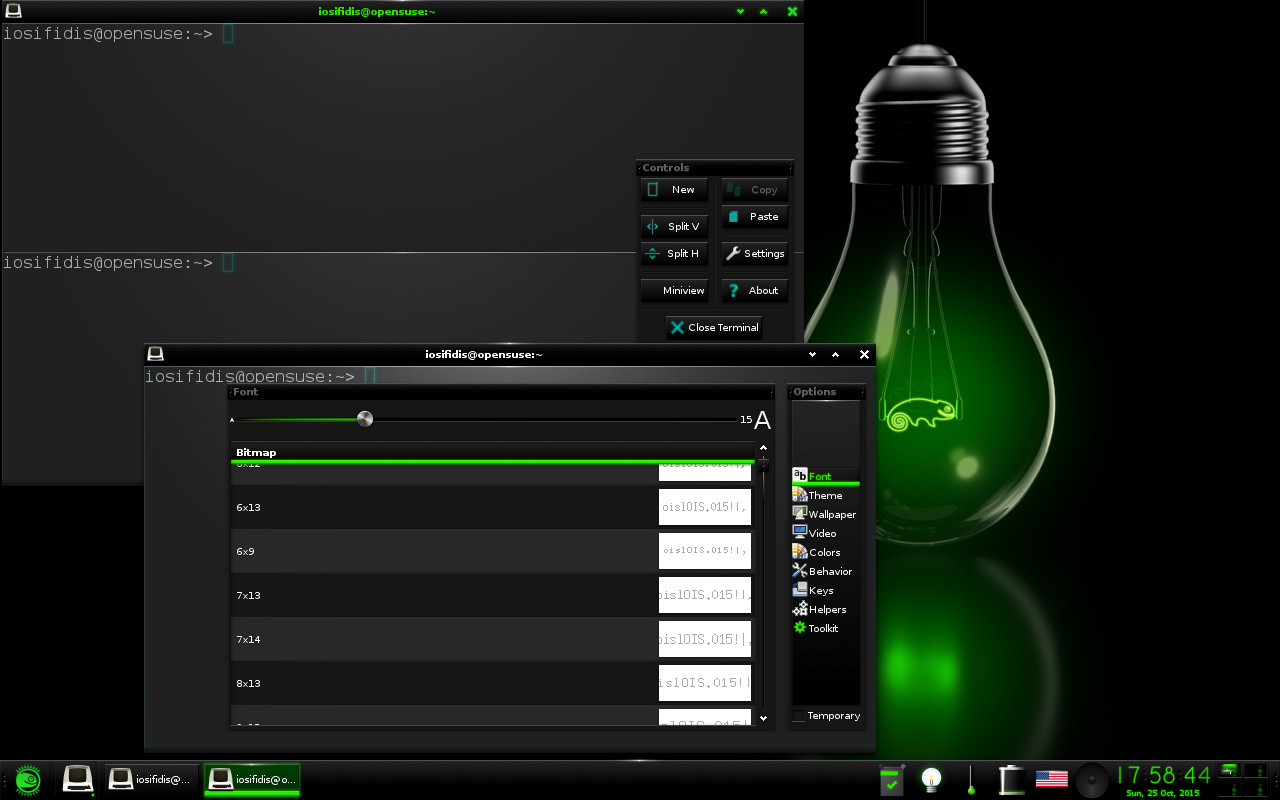Click the light bulb icon in the taskbar
The width and height of the screenshot is (1280, 800).
932,779
